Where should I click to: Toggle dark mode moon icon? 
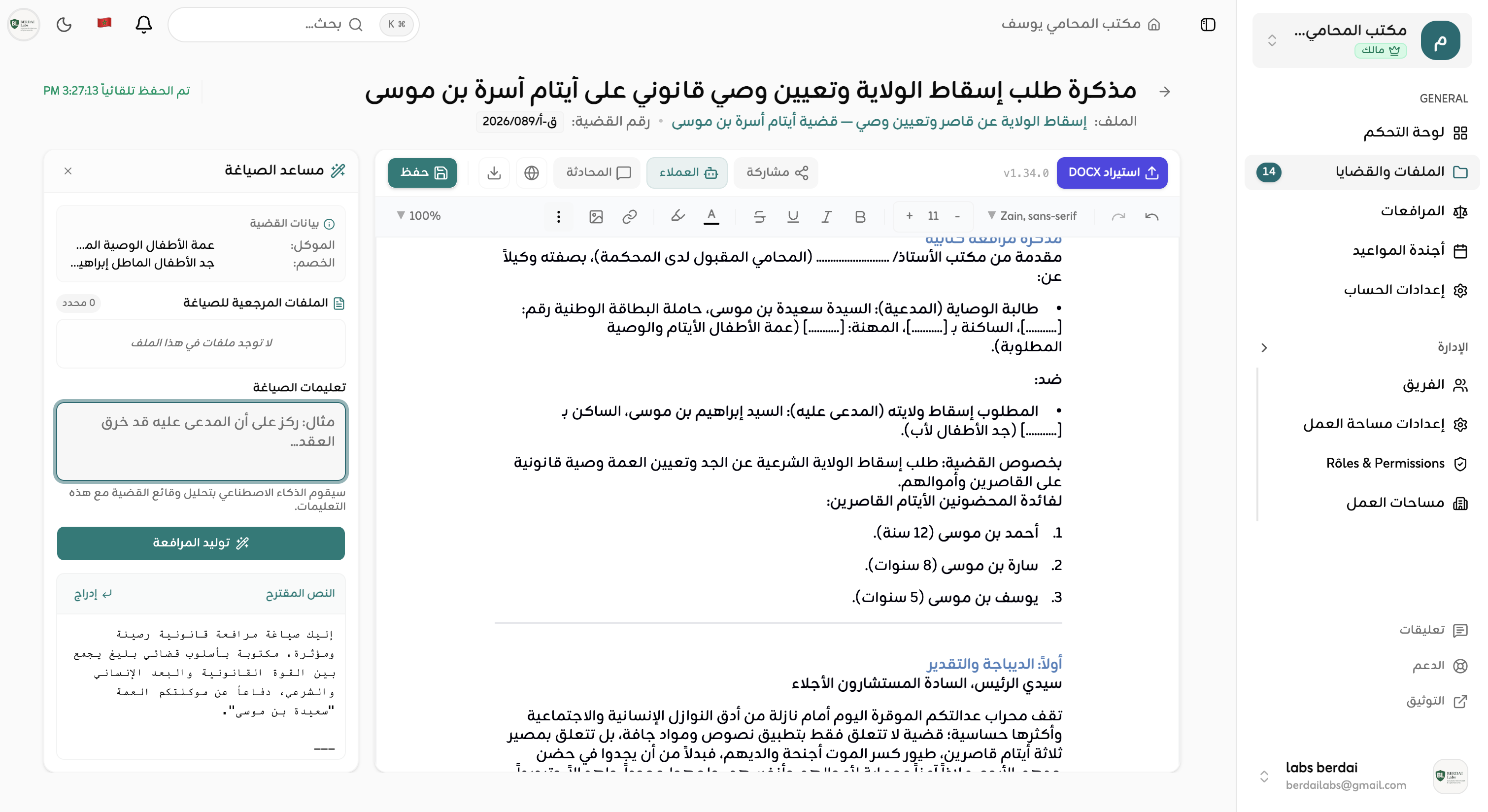tap(64, 24)
